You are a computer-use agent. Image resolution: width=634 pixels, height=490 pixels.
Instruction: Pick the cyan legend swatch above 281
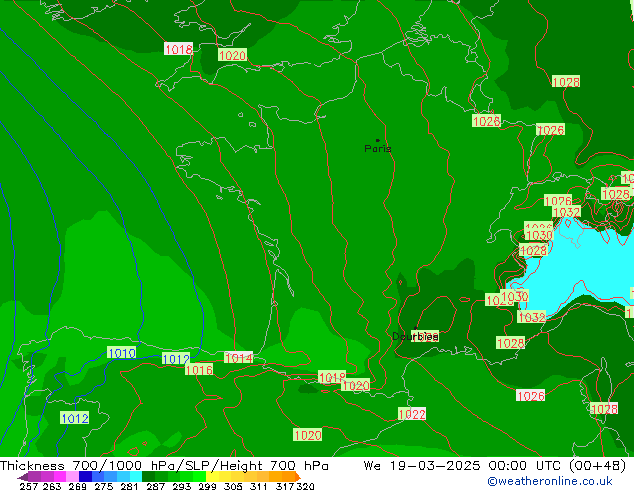[x=136, y=476]
